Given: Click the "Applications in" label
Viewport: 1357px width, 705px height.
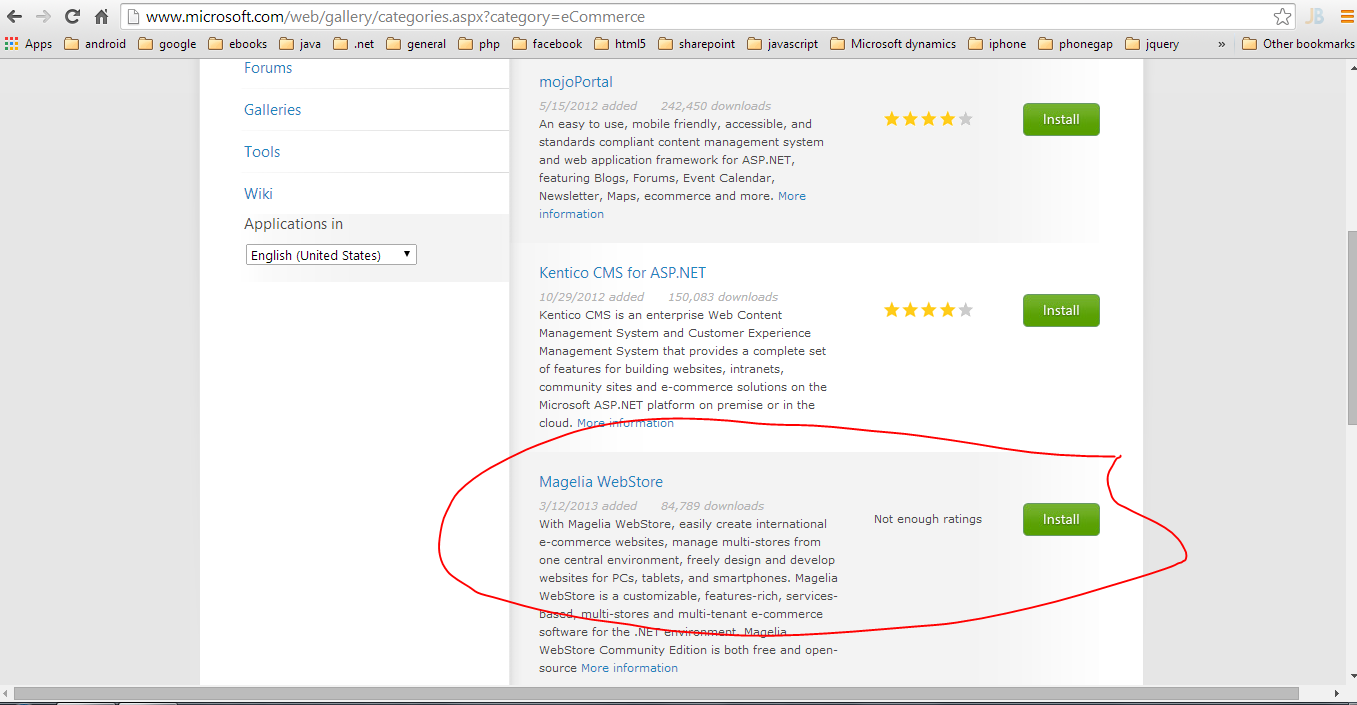Looking at the screenshot, I should [294, 224].
